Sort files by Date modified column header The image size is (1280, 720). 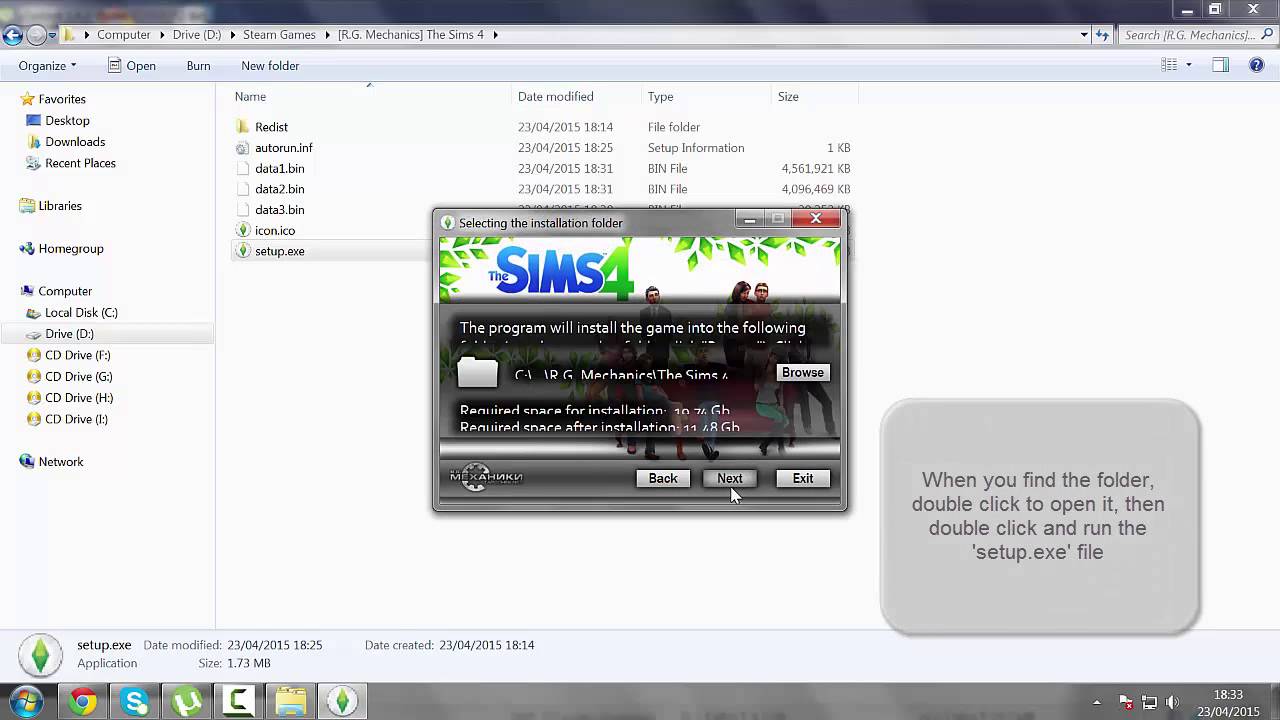click(577, 97)
